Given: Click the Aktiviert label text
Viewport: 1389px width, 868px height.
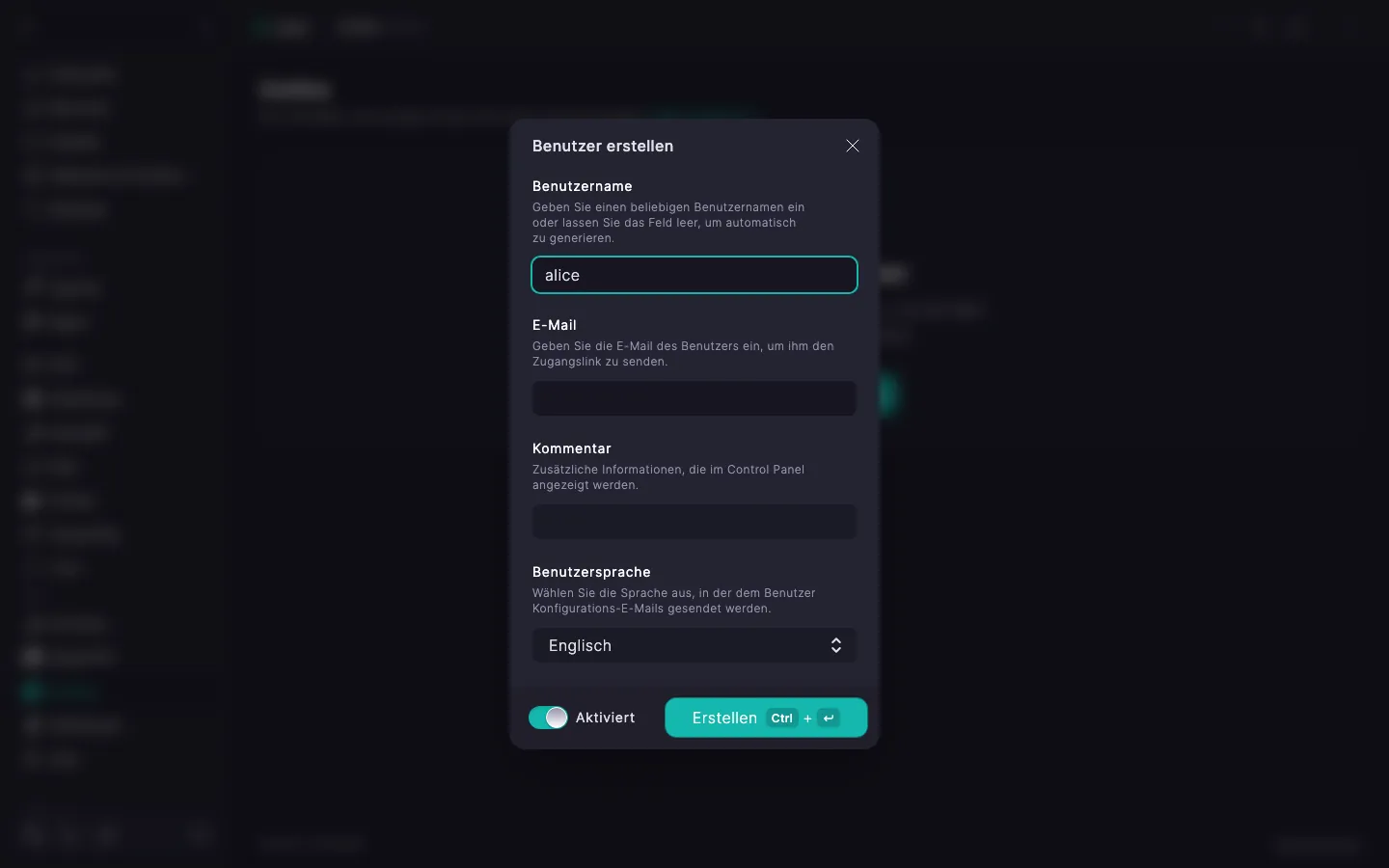Looking at the screenshot, I should 605,718.
